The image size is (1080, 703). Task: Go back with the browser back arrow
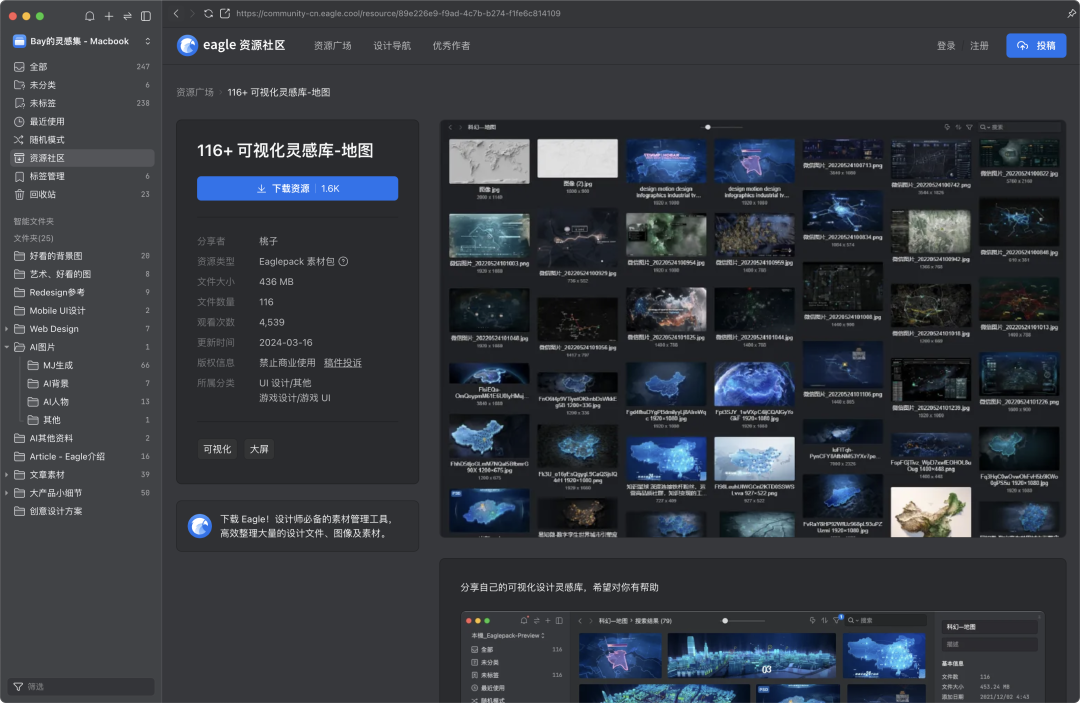tap(176, 13)
